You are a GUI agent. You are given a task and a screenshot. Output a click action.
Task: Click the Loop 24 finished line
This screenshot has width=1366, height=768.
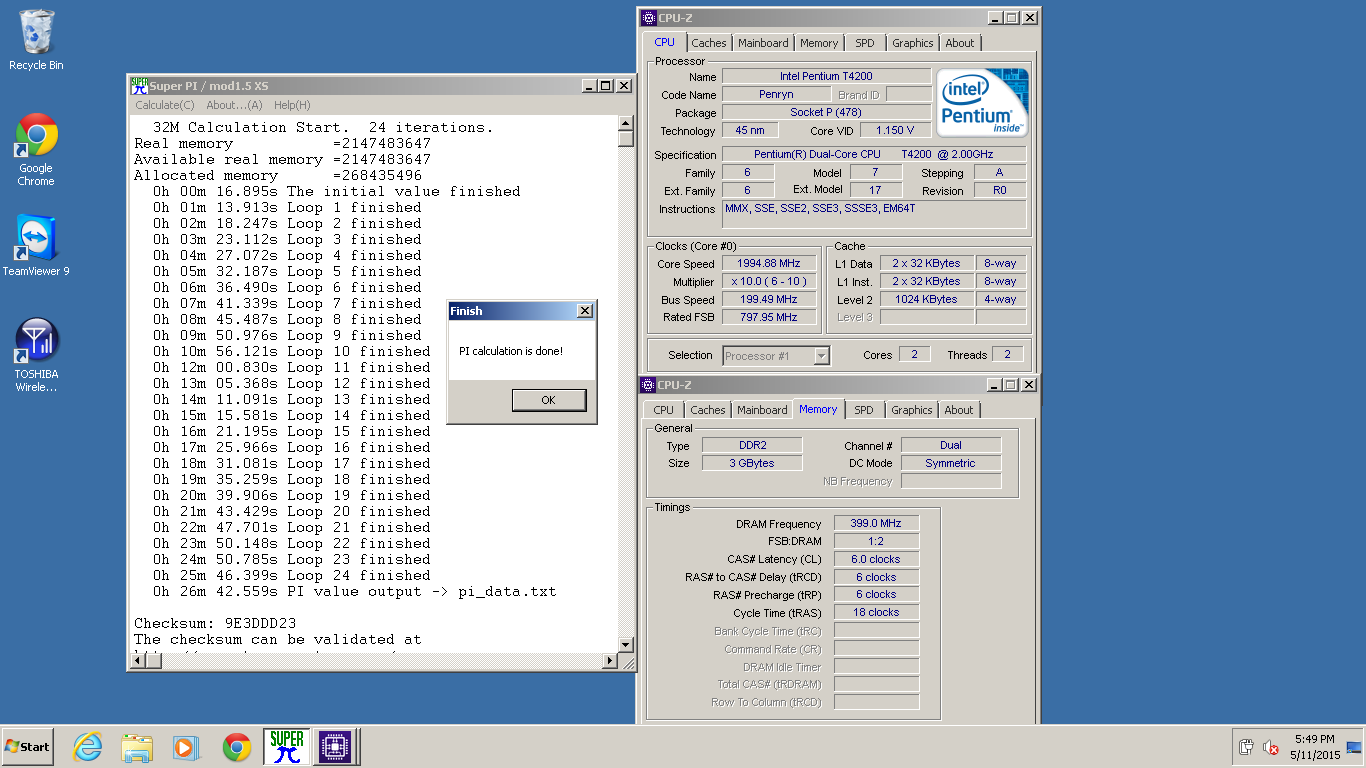point(292,576)
